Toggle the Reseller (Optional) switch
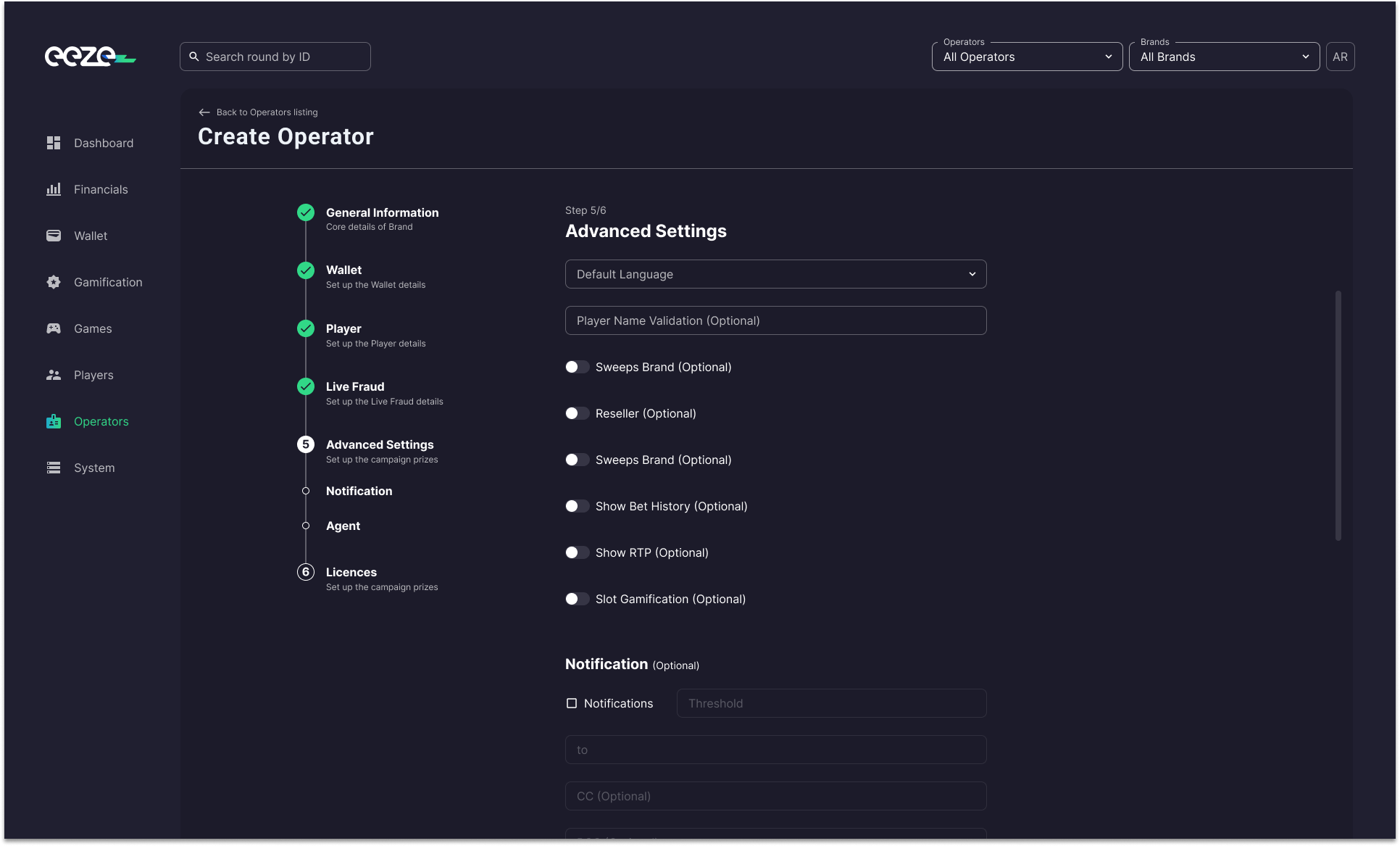The image size is (1400, 846). [x=577, y=413]
